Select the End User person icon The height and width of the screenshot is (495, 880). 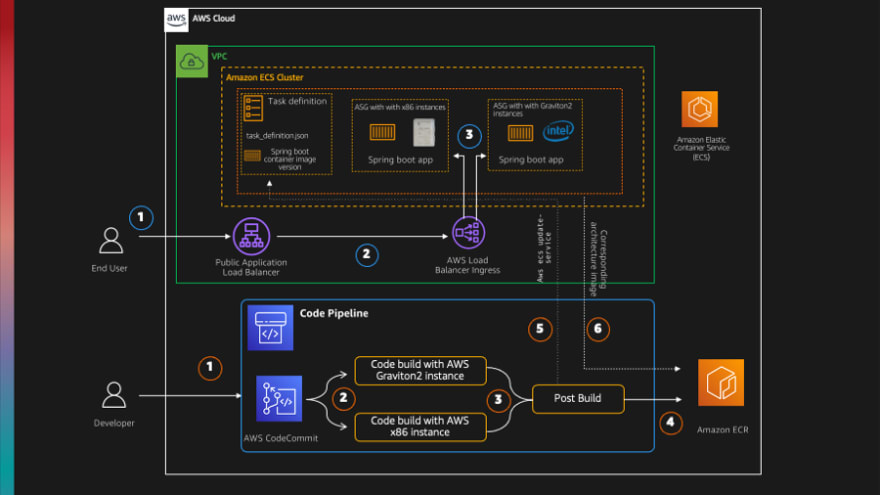[111, 240]
